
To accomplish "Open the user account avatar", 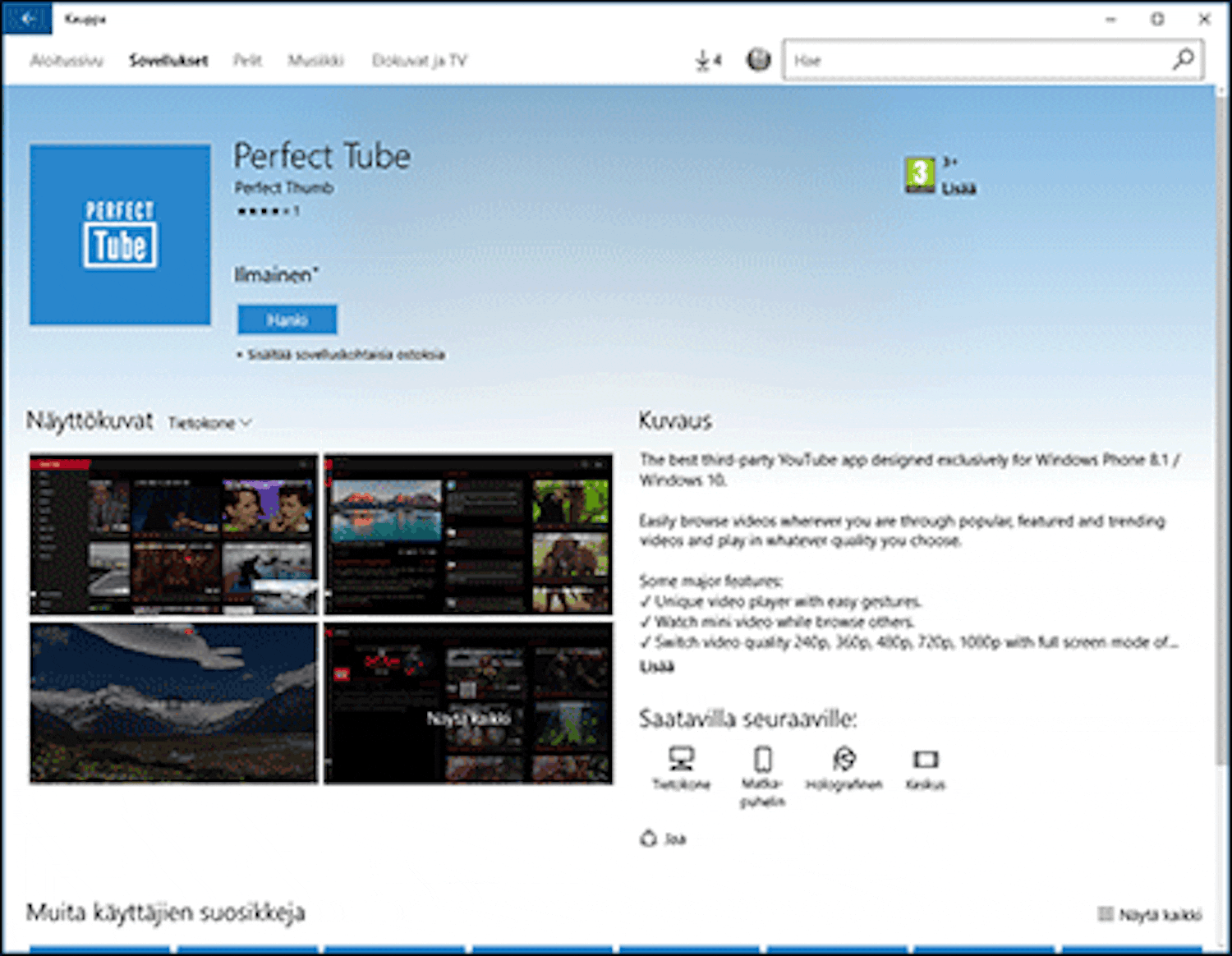I will (758, 60).
